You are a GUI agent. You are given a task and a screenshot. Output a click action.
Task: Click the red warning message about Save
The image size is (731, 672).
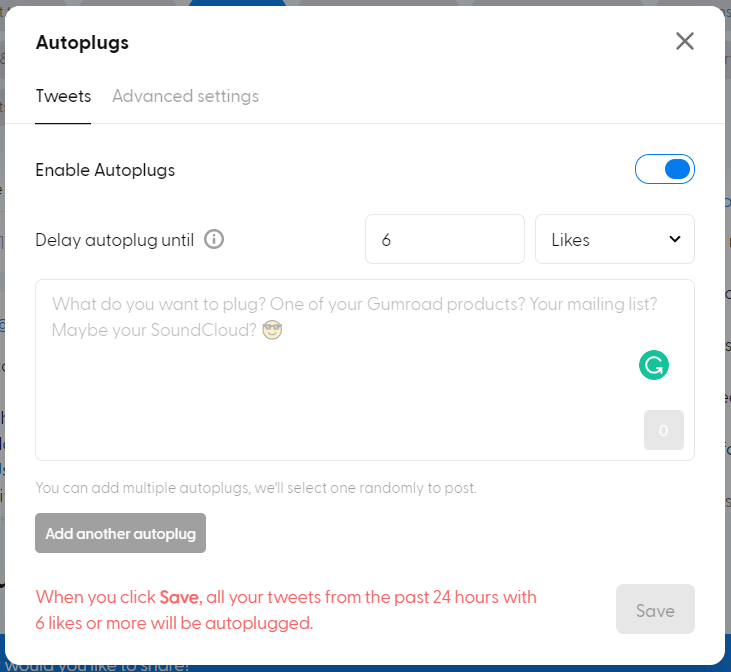click(286, 610)
